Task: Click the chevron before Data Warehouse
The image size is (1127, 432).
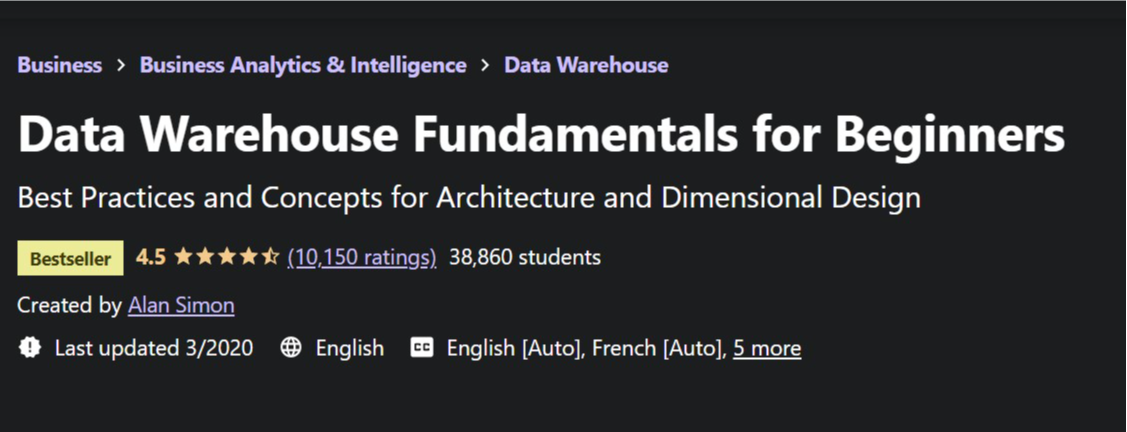Action: point(485,65)
